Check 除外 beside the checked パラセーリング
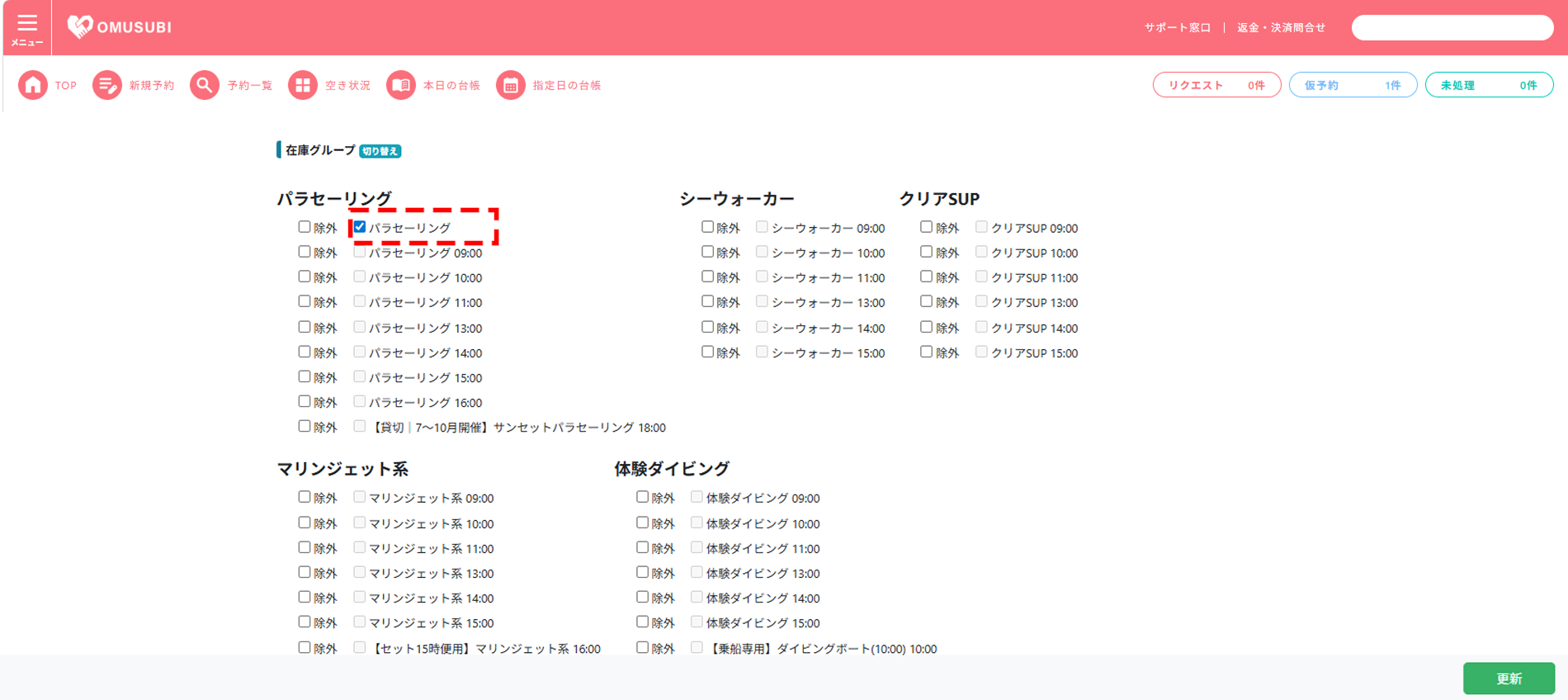1568x700 pixels. 305,227
